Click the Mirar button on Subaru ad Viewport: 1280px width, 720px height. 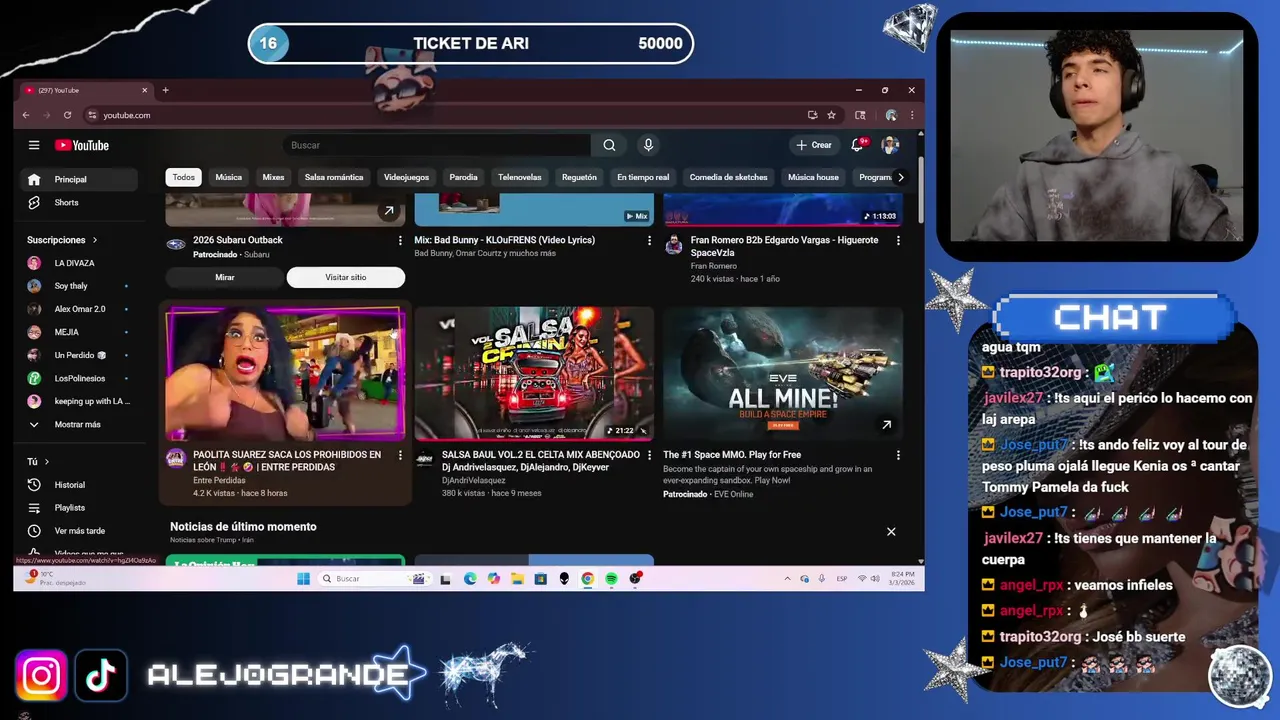tap(225, 277)
